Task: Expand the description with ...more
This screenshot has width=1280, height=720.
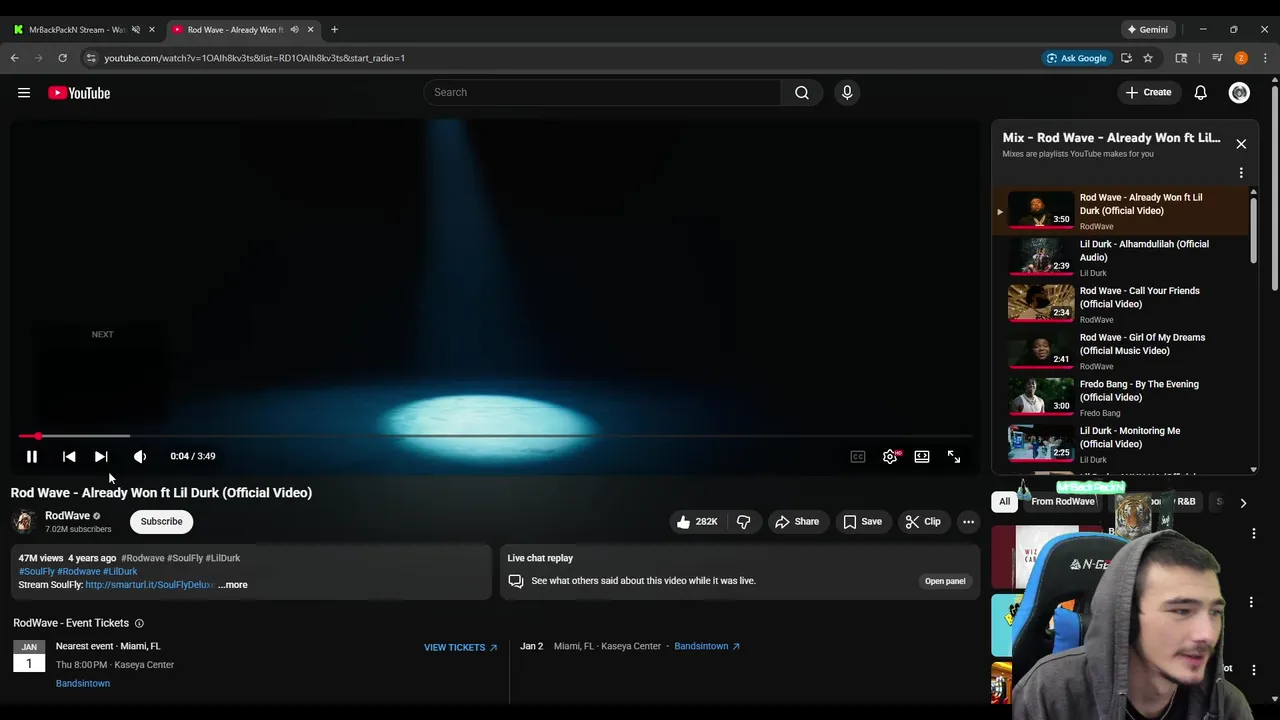Action: point(233,585)
